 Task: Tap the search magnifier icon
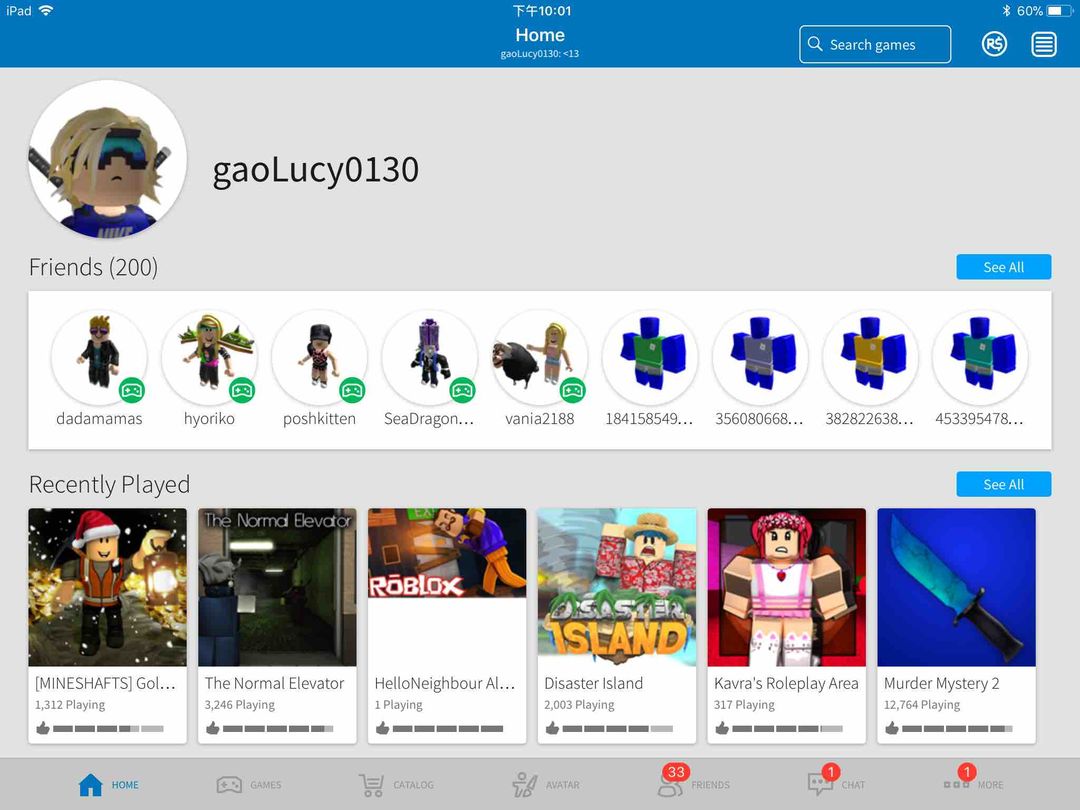click(x=815, y=44)
